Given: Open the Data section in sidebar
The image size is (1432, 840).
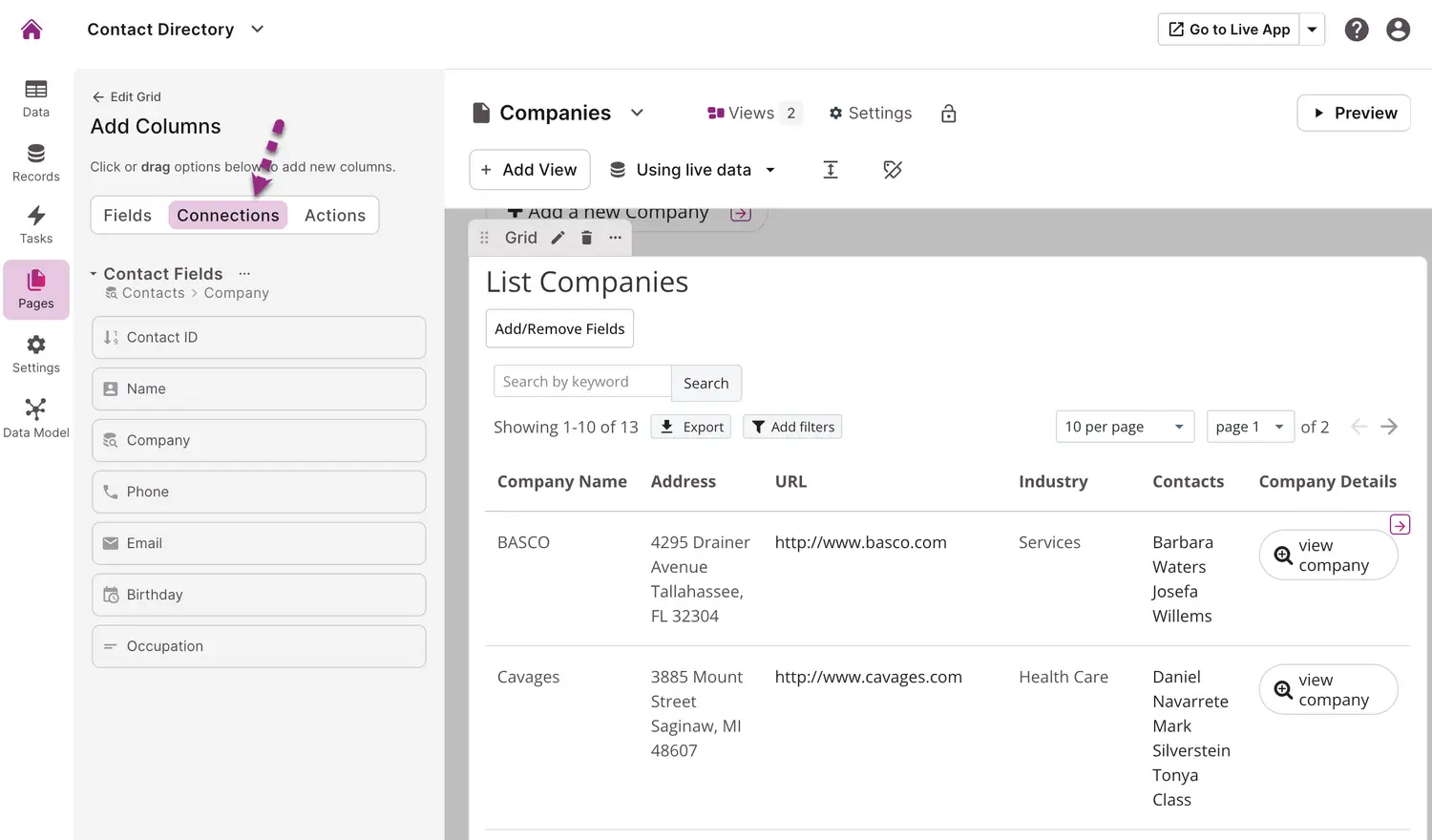Looking at the screenshot, I should pos(36,98).
